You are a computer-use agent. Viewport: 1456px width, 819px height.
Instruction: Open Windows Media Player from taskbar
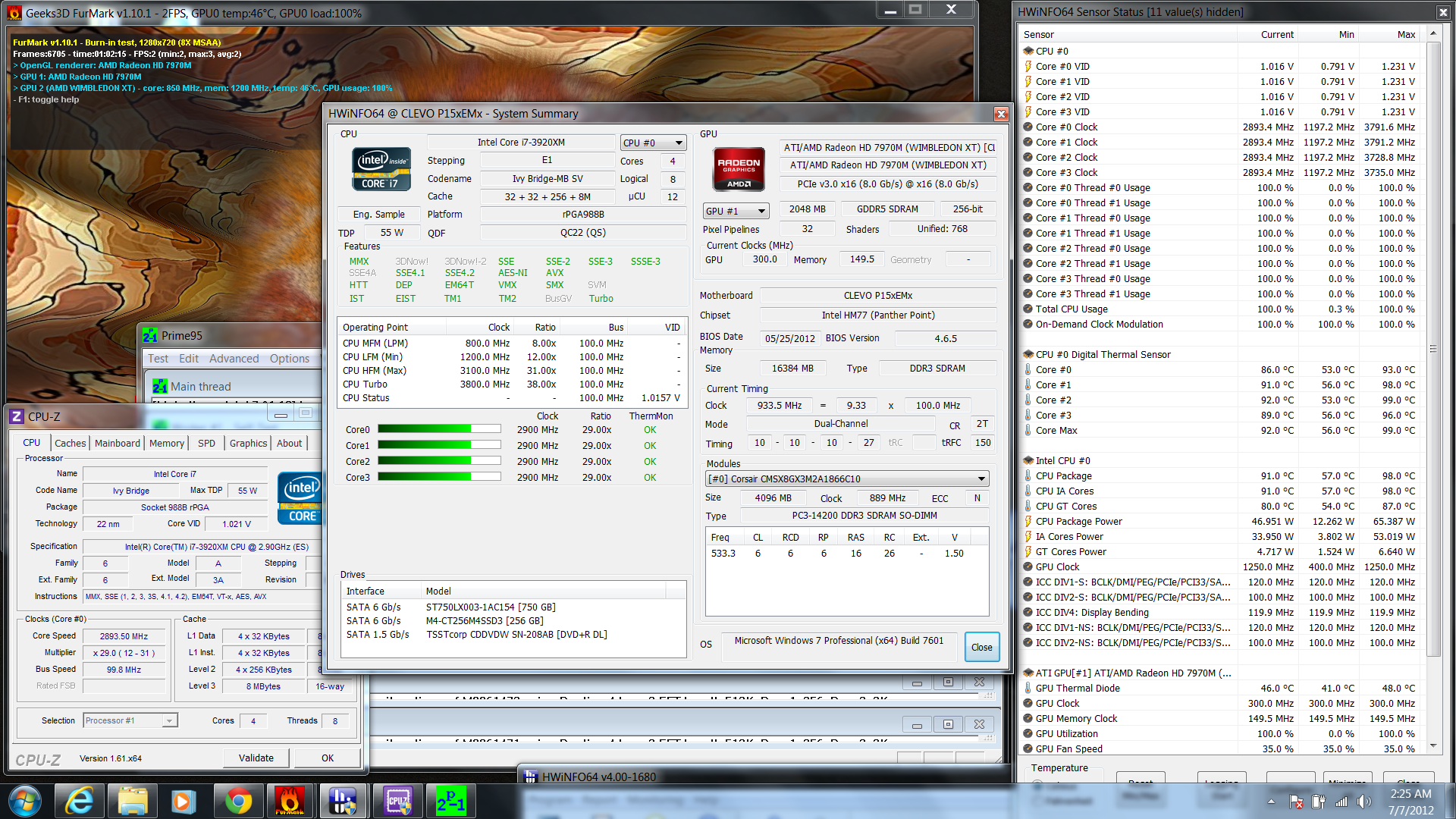(183, 801)
